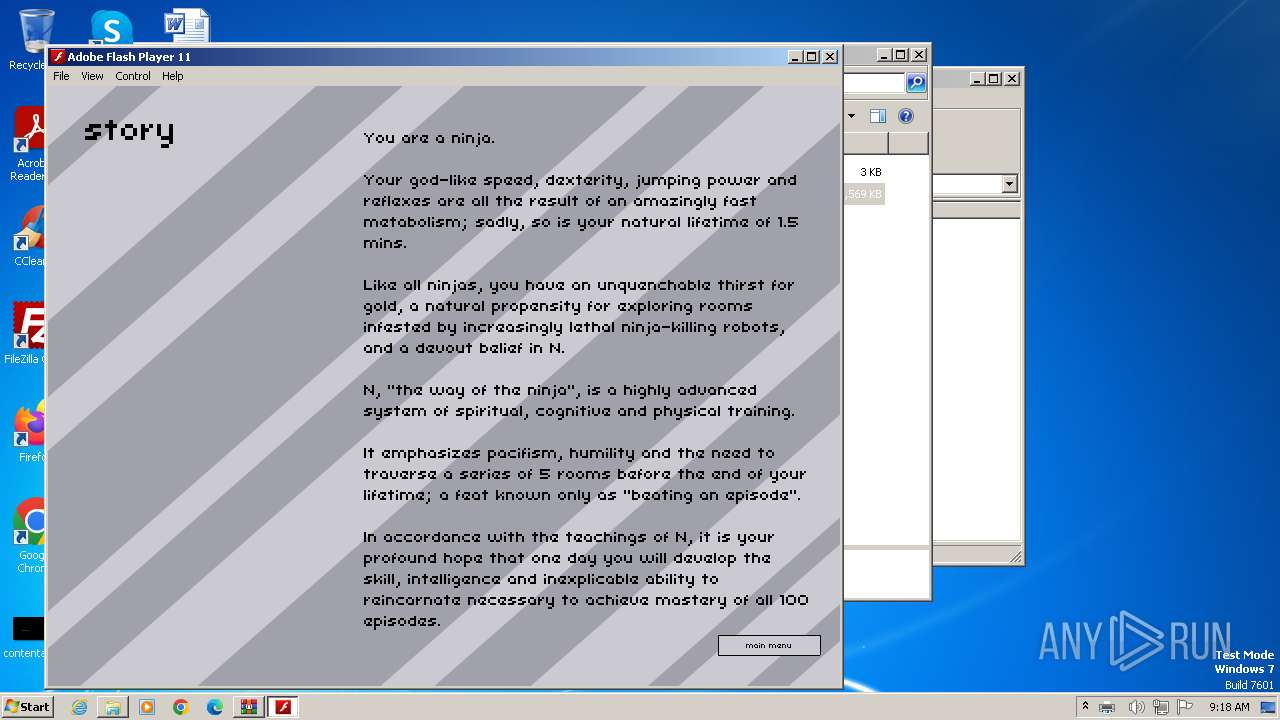Open the help icon in the Explorer window
The height and width of the screenshot is (720, 1280).
[905, 116]
